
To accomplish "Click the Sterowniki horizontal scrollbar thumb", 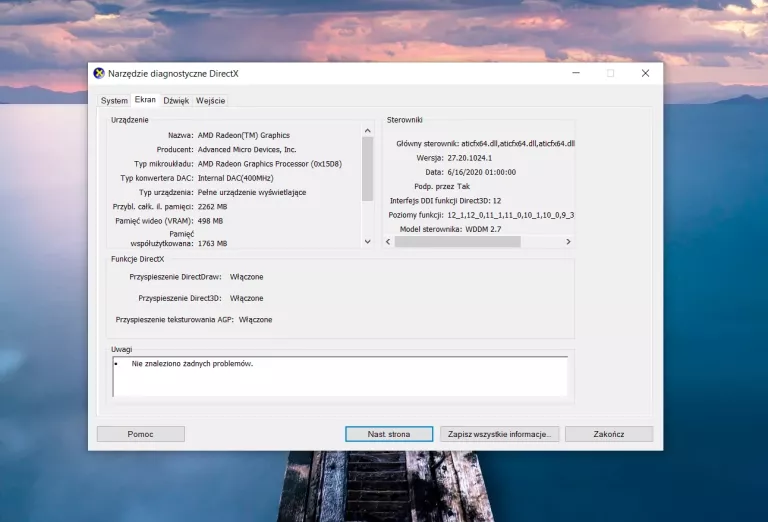I will [x=457, y=242].
